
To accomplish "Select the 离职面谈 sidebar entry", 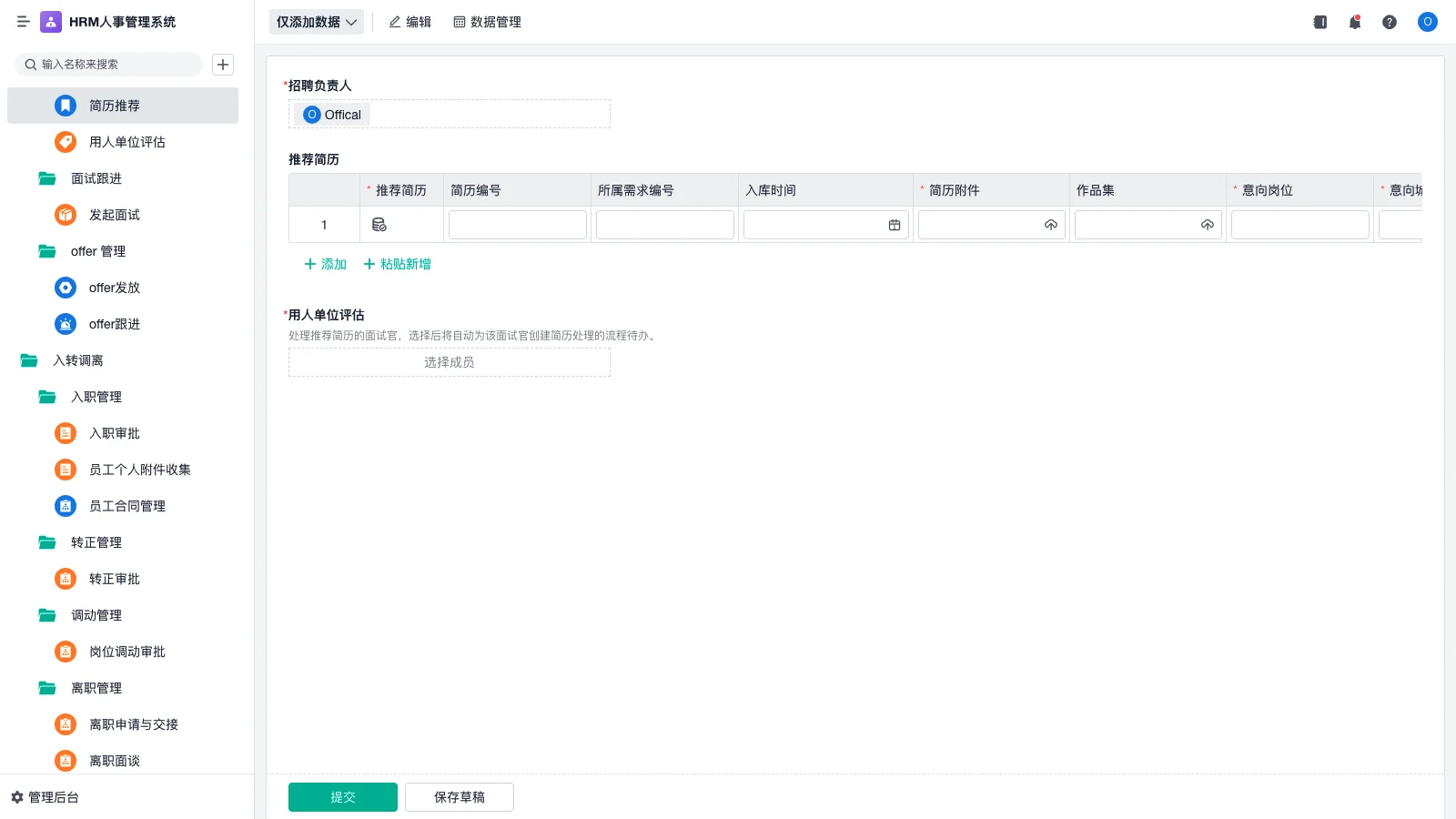I will coord(115,761).
